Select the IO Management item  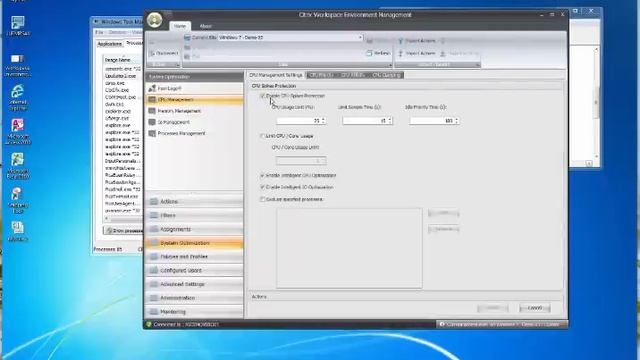pos(194,122)
